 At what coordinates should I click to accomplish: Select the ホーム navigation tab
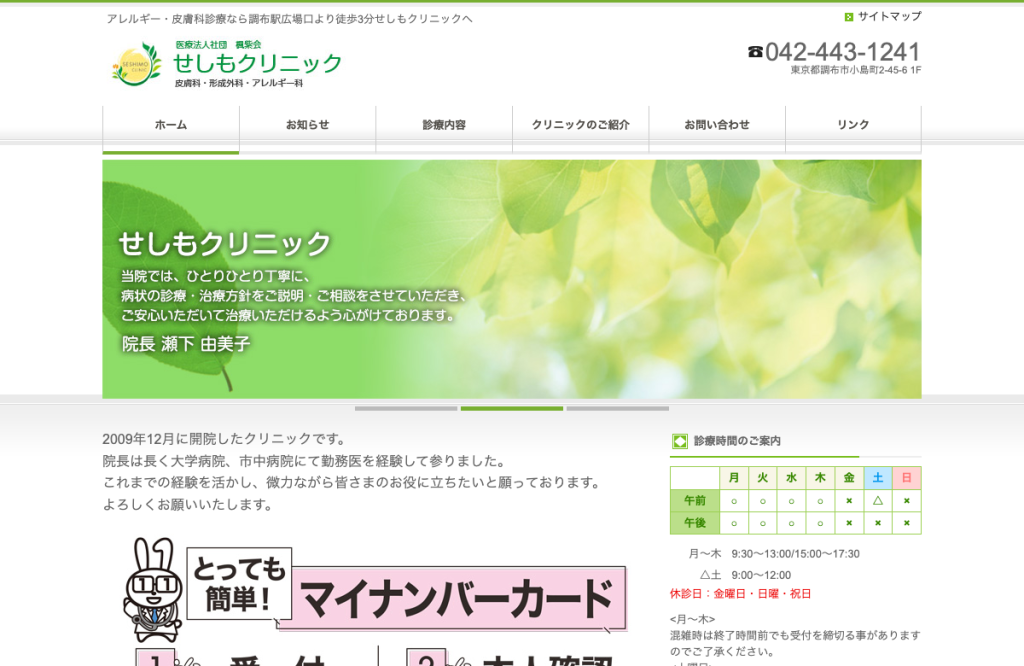point(171,129)
